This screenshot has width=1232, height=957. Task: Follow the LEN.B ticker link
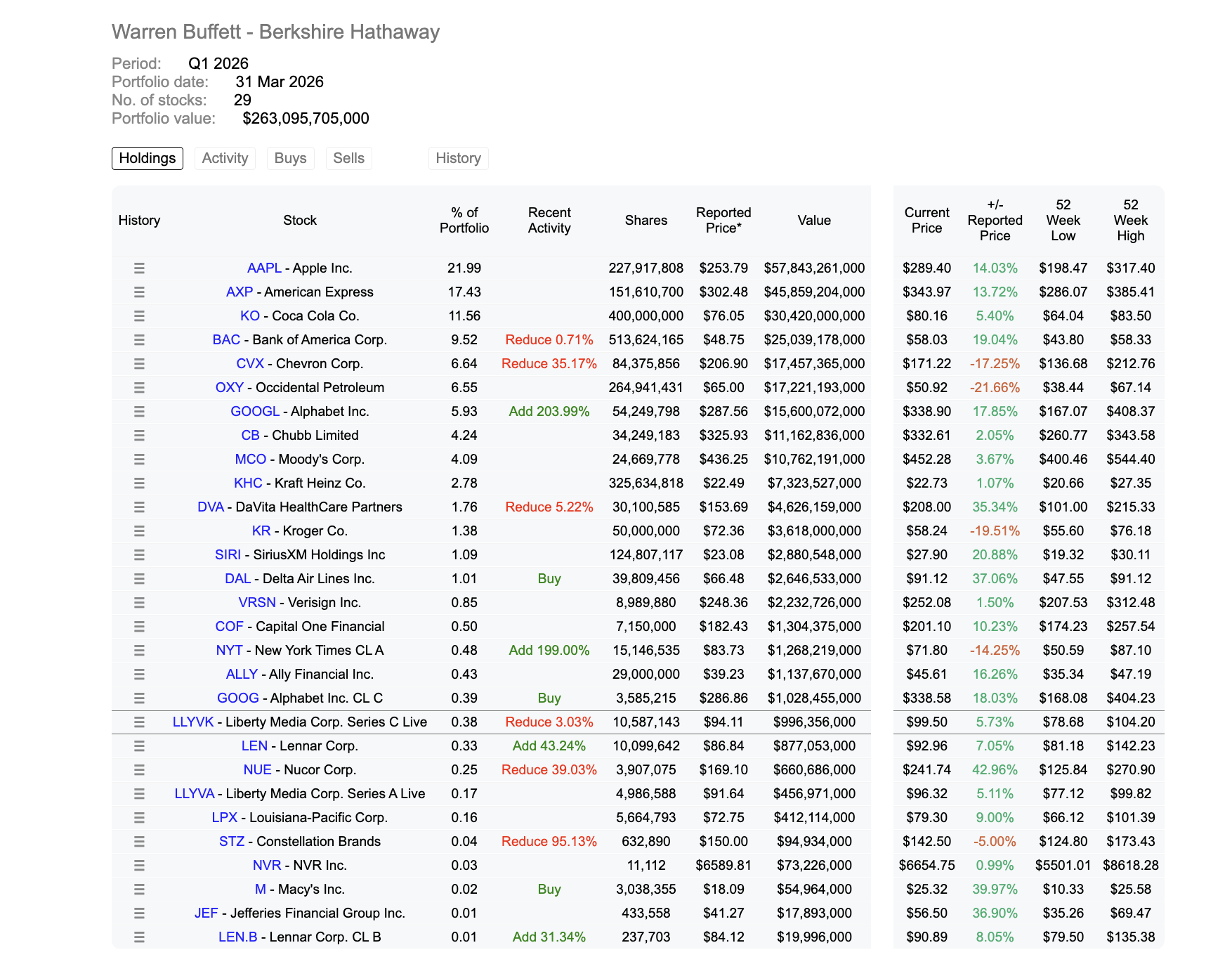[238, 937]
